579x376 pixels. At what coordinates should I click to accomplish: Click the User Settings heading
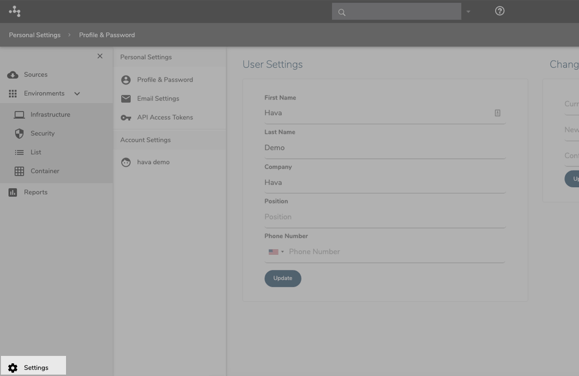tap(273, 64)
